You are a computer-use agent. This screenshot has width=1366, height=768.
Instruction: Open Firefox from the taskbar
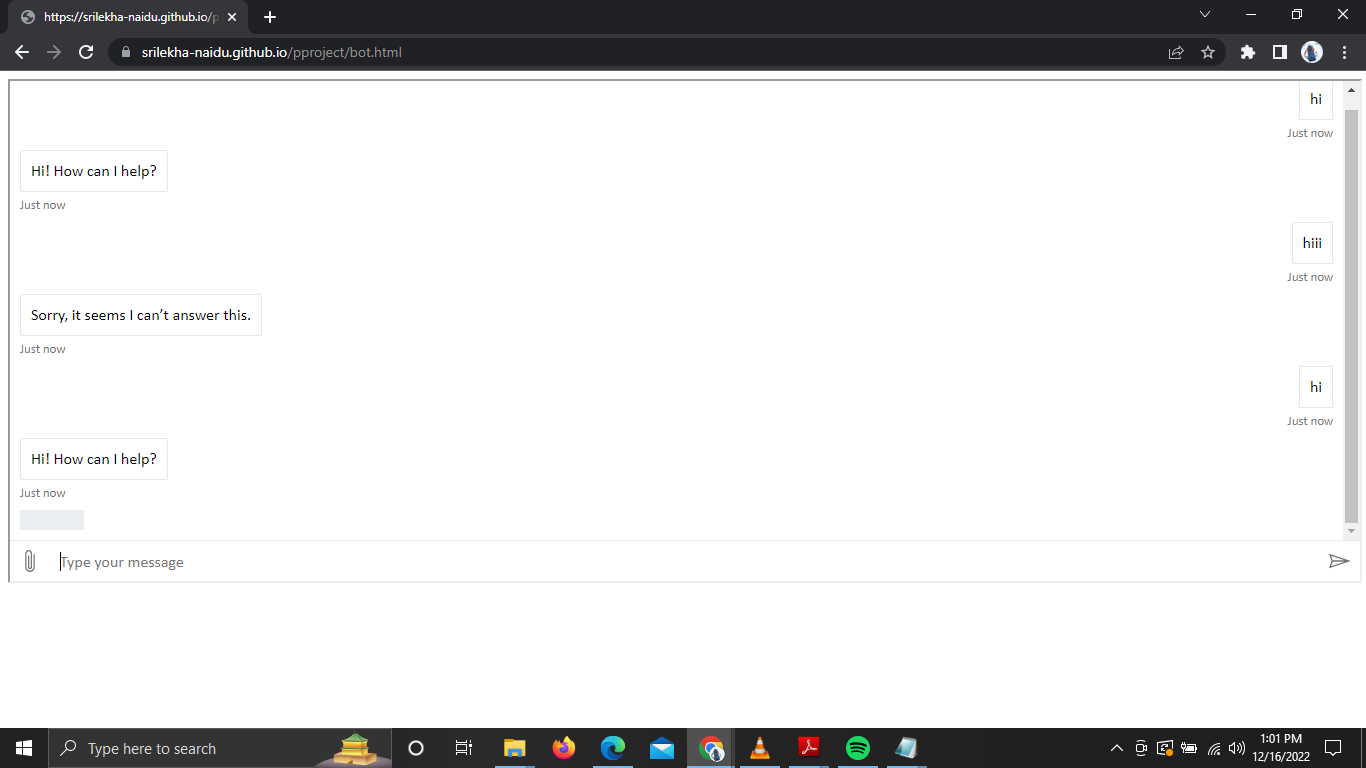tap(564, 747)
